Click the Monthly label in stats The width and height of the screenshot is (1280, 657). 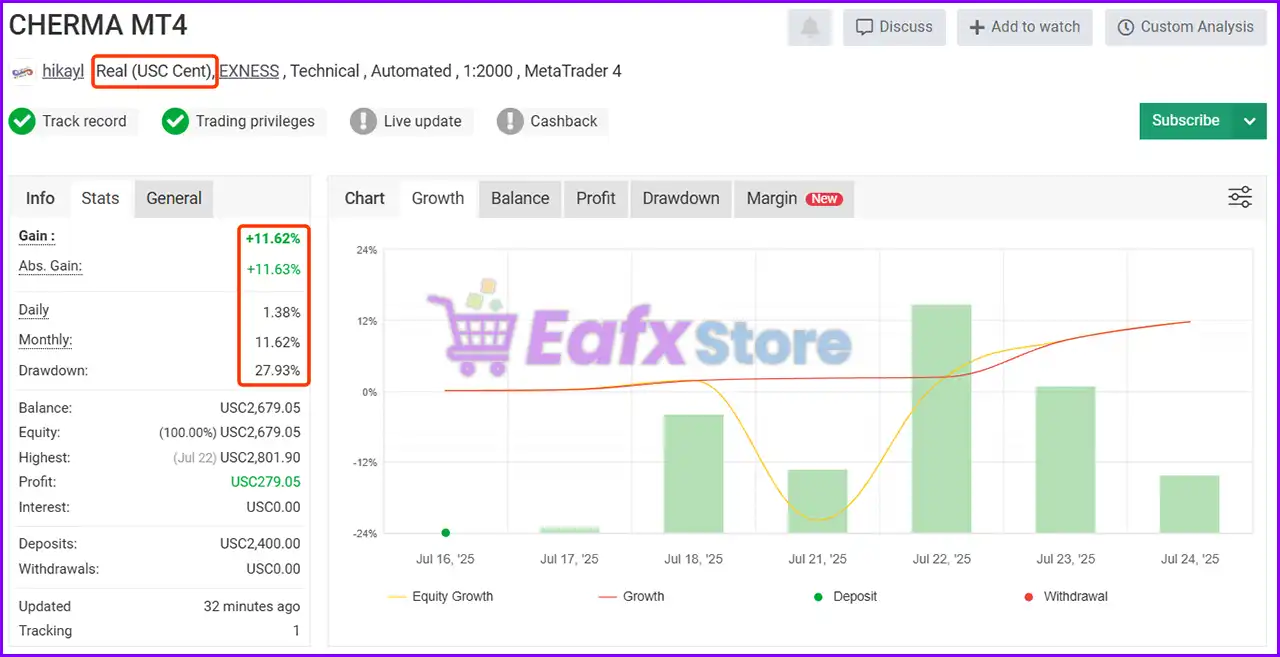pos(45,341)
